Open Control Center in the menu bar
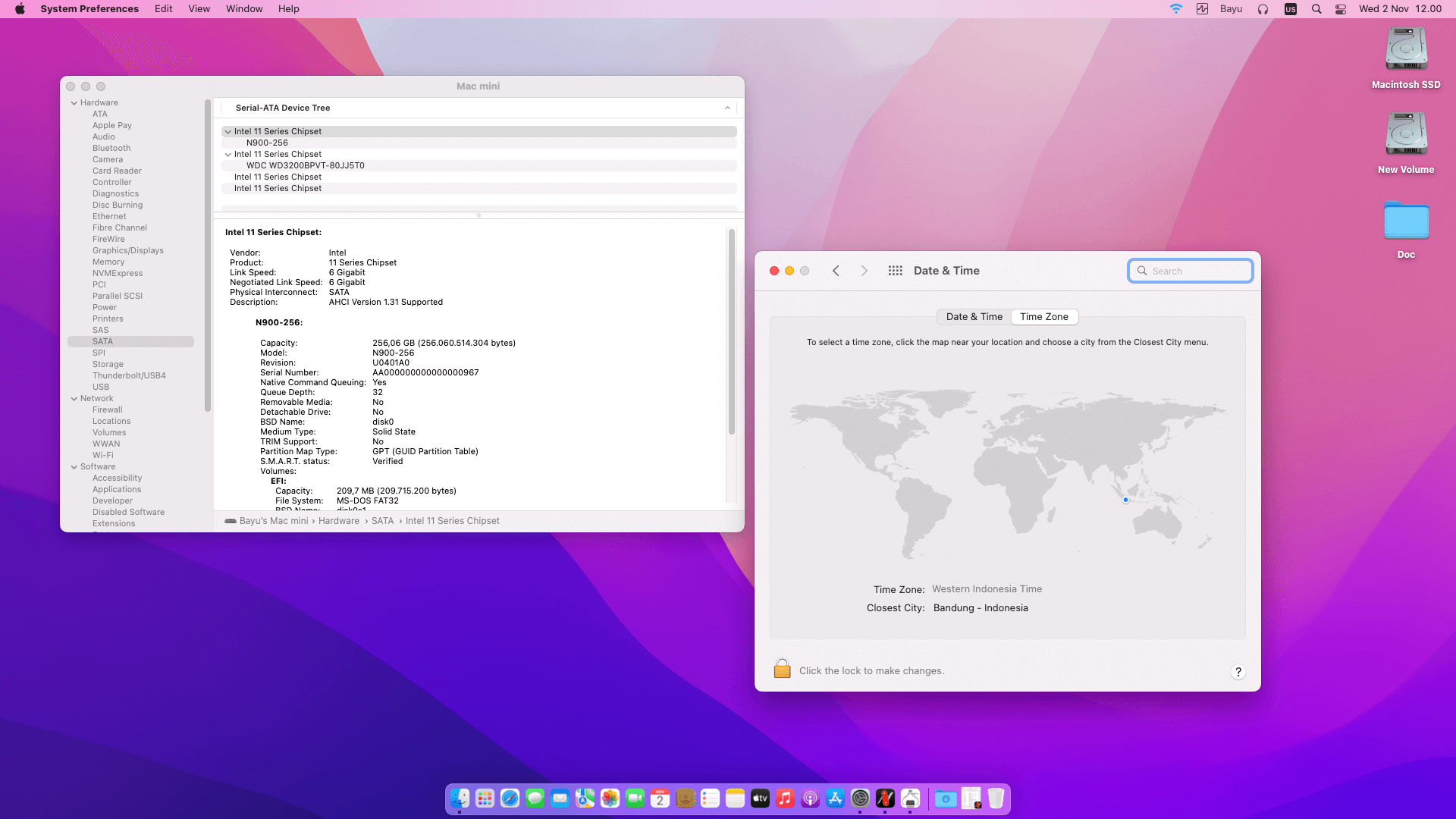Viewport: 1456px width, 819px height. click(x=1341, y=9)
